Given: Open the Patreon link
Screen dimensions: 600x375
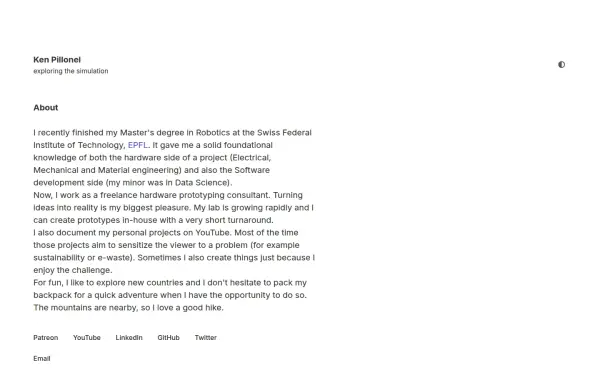Looking at the screenshot, I should point(46,338).
